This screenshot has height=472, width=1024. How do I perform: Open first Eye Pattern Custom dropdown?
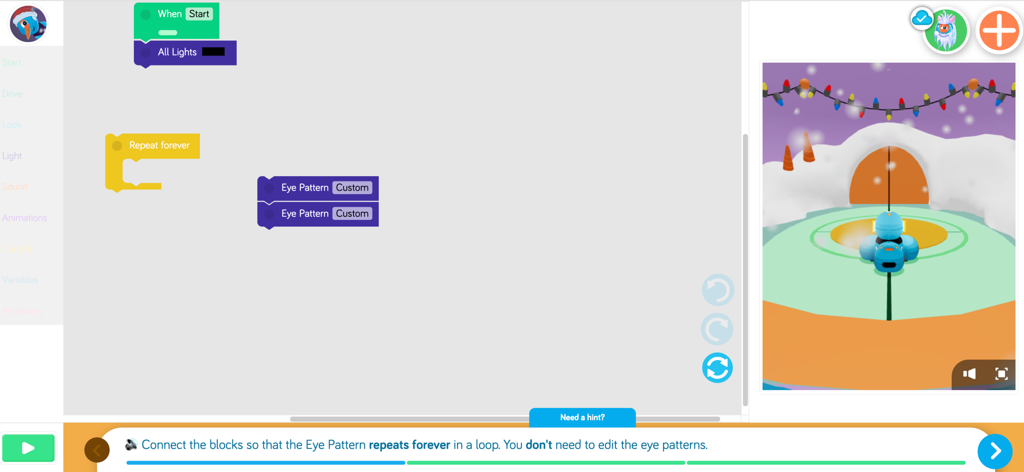[x=352, y=188]
